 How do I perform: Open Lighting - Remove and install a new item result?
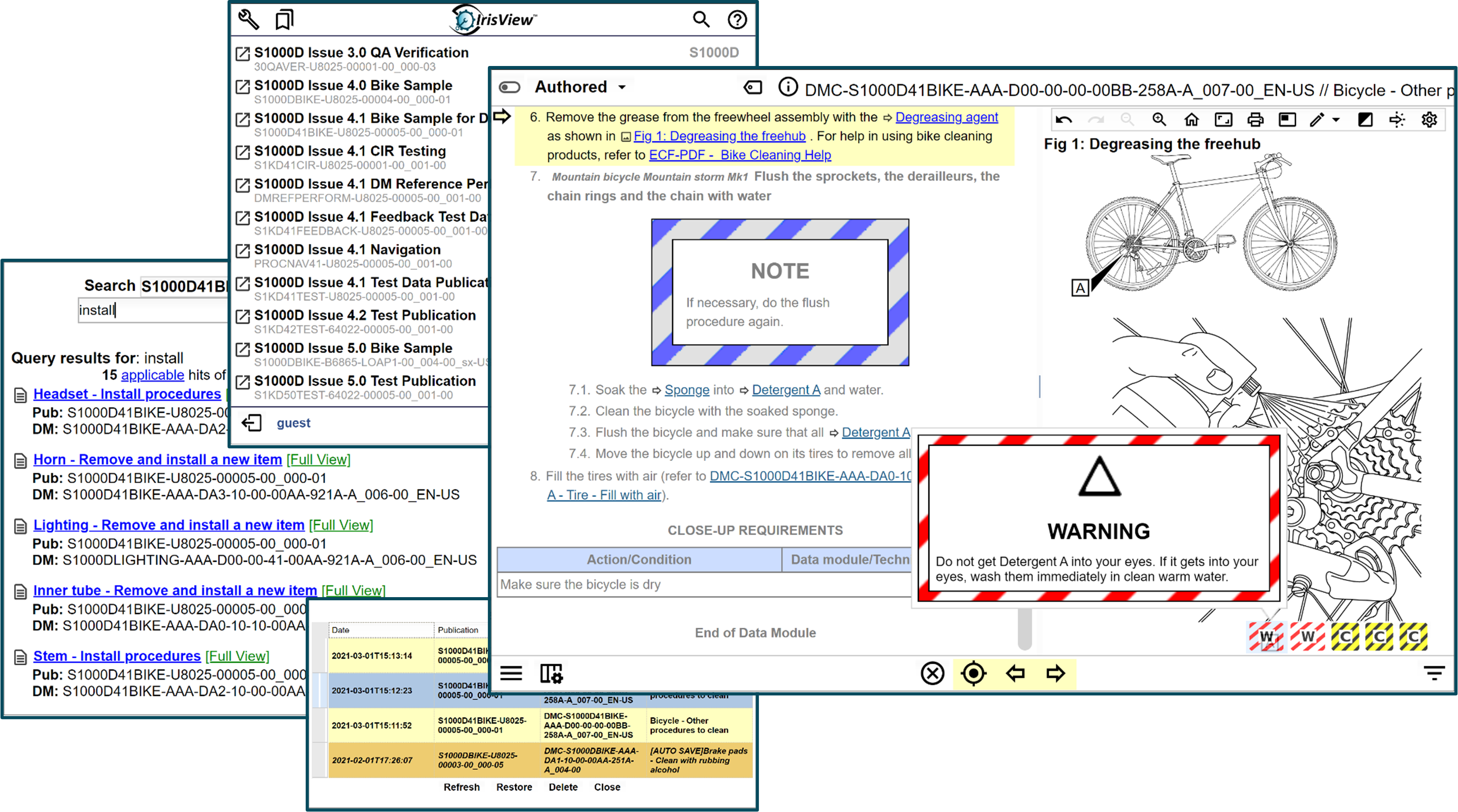click(x=168, y=526)
